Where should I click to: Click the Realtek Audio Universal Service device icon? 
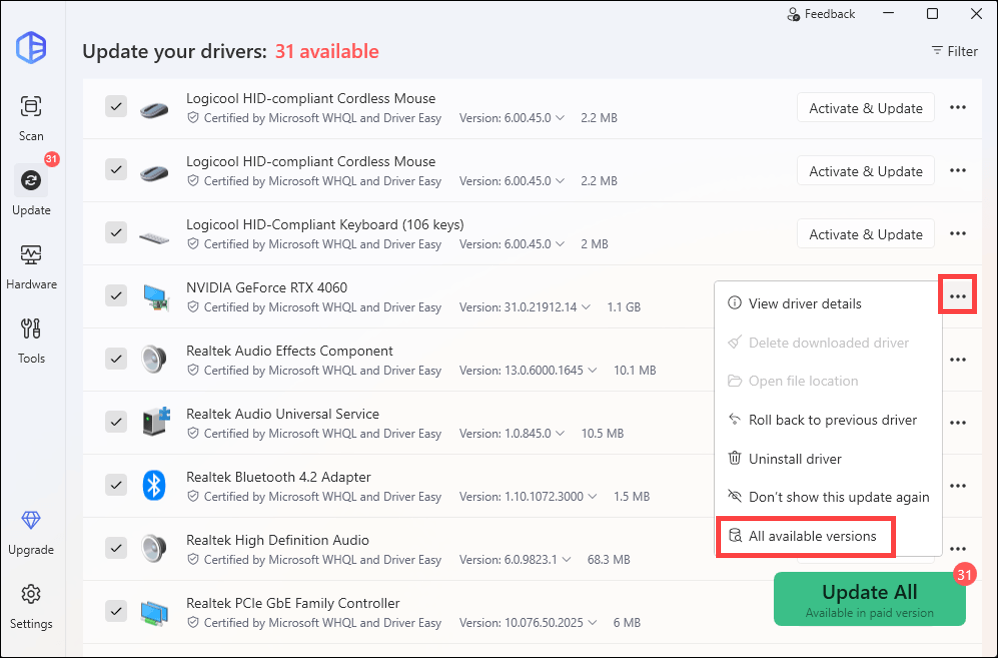(x=156, y=422)
